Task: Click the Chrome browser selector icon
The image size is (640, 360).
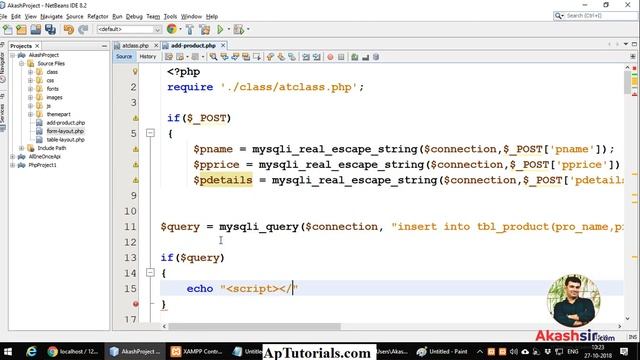Action: pos(171,29)
